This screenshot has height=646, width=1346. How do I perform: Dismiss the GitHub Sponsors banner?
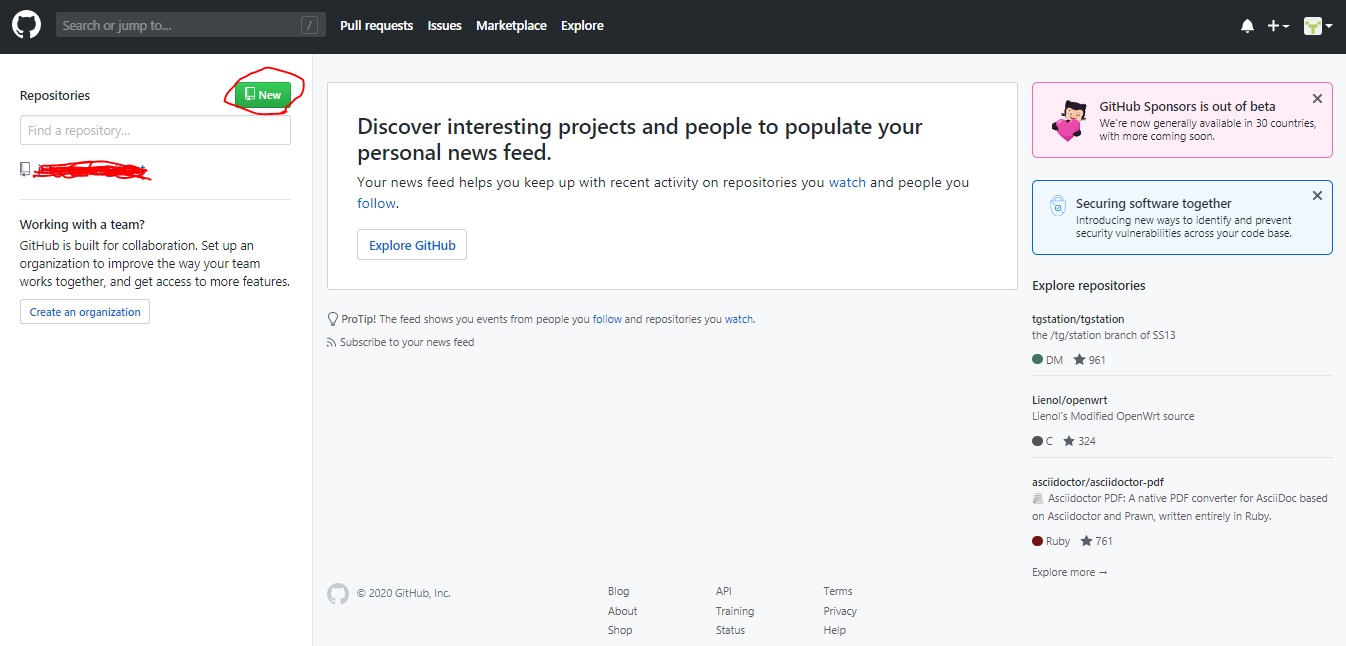click(x=1317, y=99)
